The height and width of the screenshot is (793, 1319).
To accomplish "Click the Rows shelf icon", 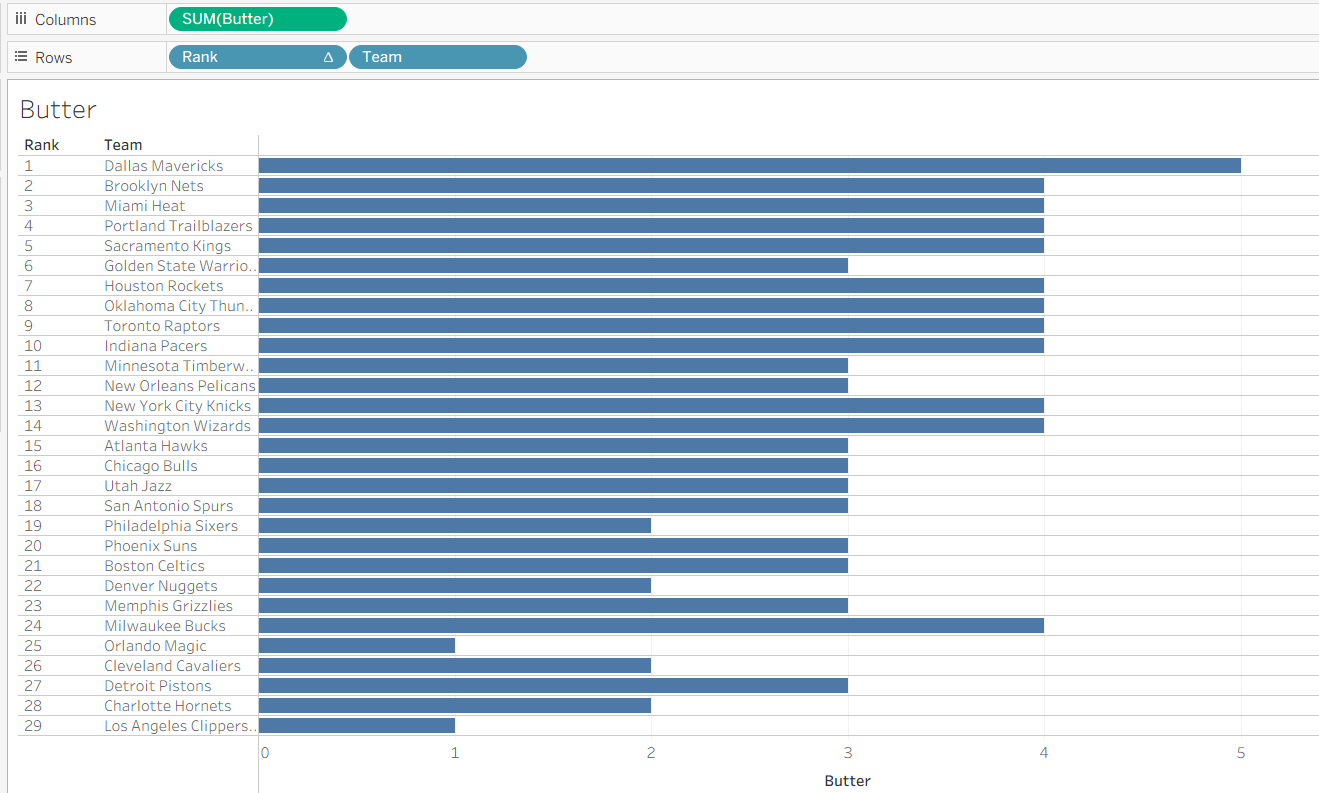I will (x=21, y=57).
